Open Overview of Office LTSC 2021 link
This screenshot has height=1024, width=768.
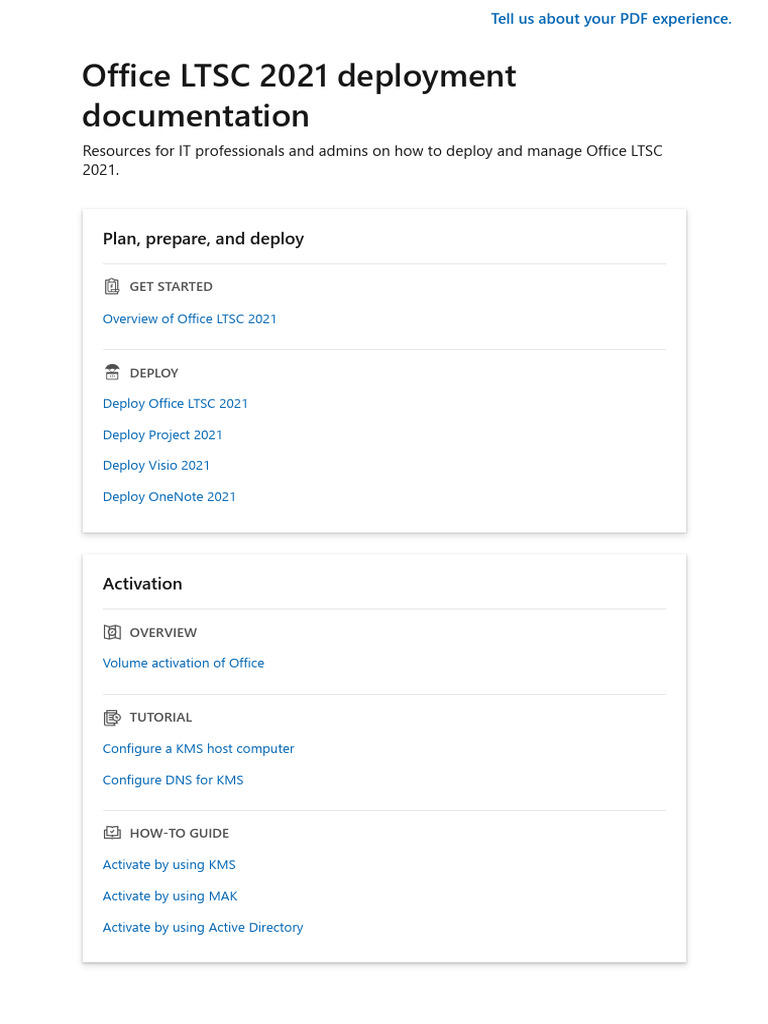[x=189, y=319]
